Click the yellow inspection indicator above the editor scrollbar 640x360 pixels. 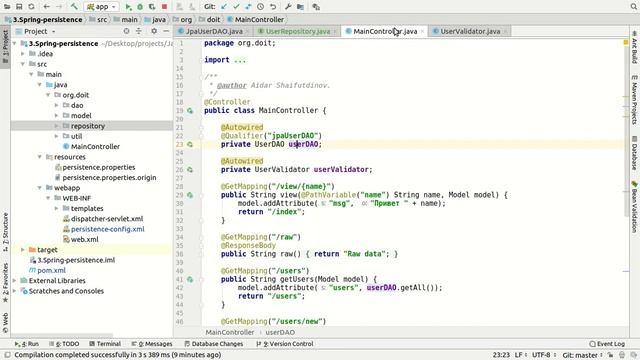pyautogui.click(x=626, y=42)
